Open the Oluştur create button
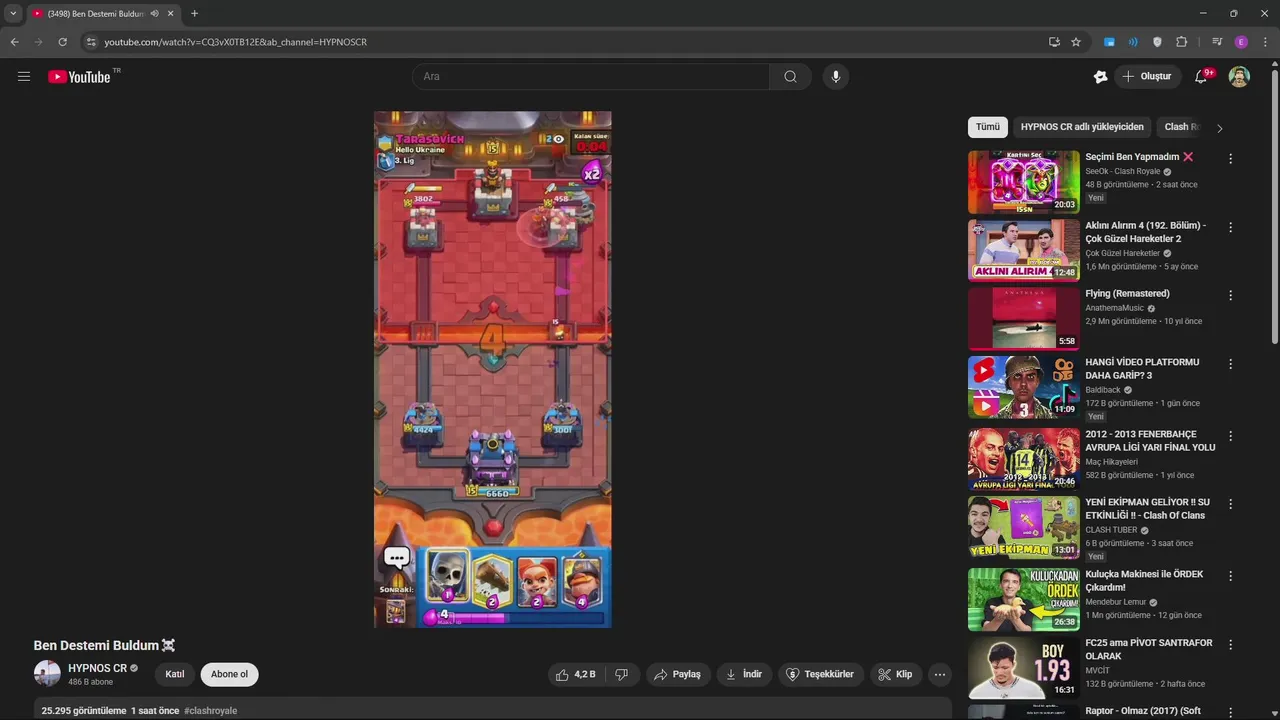1280x720 pixels. pyautogui.click(x=1147, y=77)
